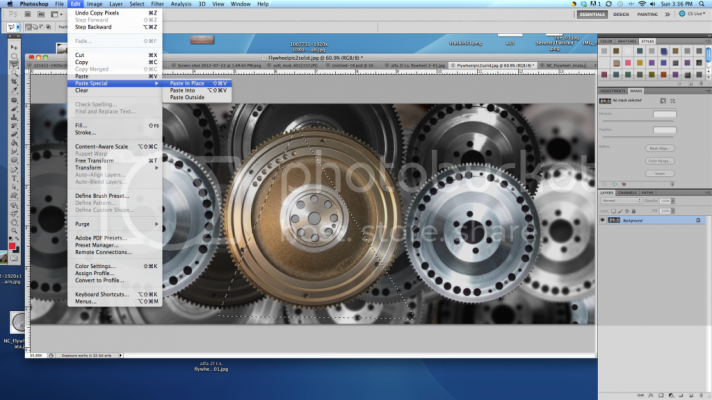Screen dimensions: 712x400
Task: Switch to the Painting workspace
Action: point(648,15)
